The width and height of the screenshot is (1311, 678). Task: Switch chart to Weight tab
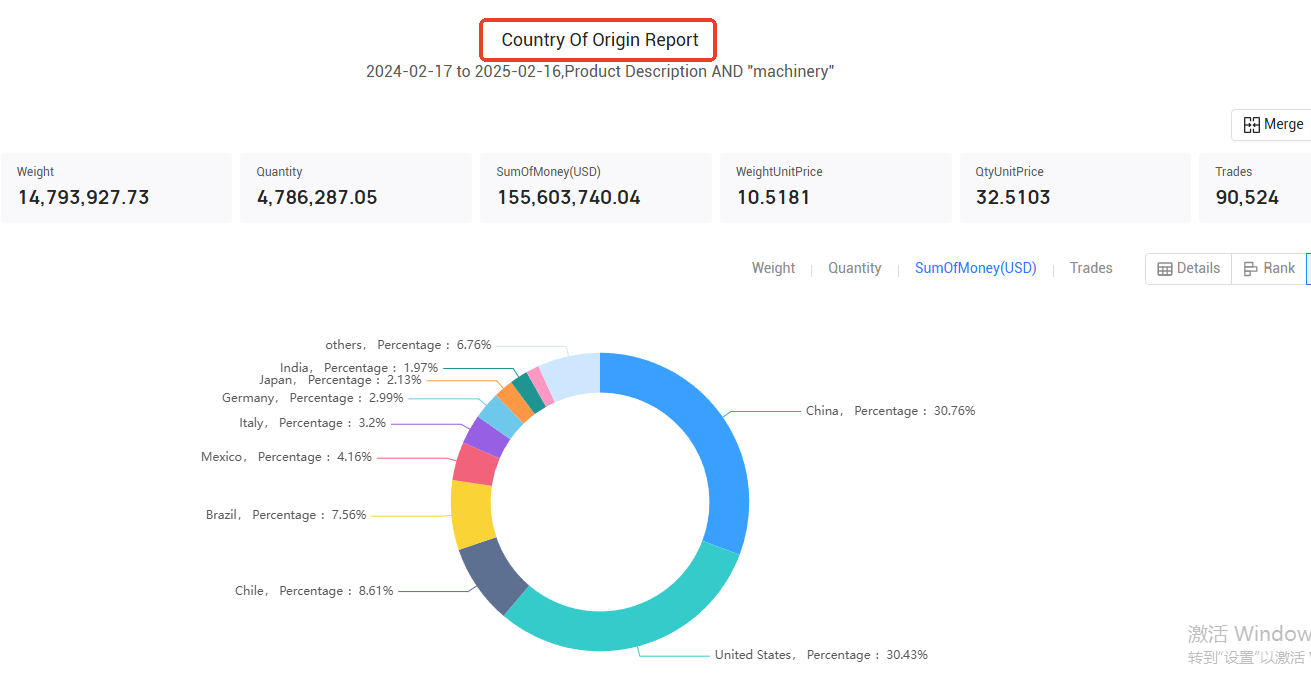[773, 268]
